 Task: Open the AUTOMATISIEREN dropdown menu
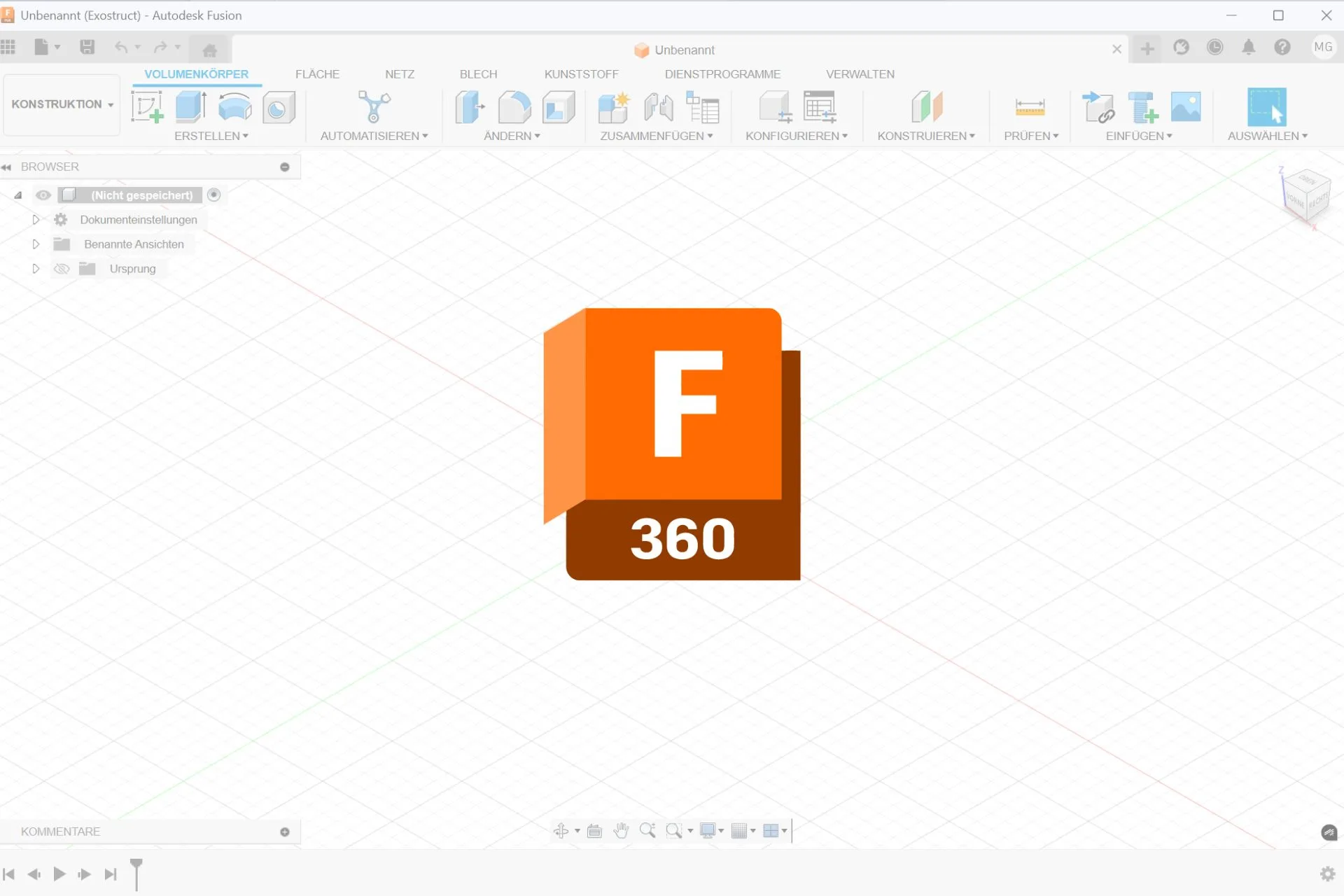374,136
